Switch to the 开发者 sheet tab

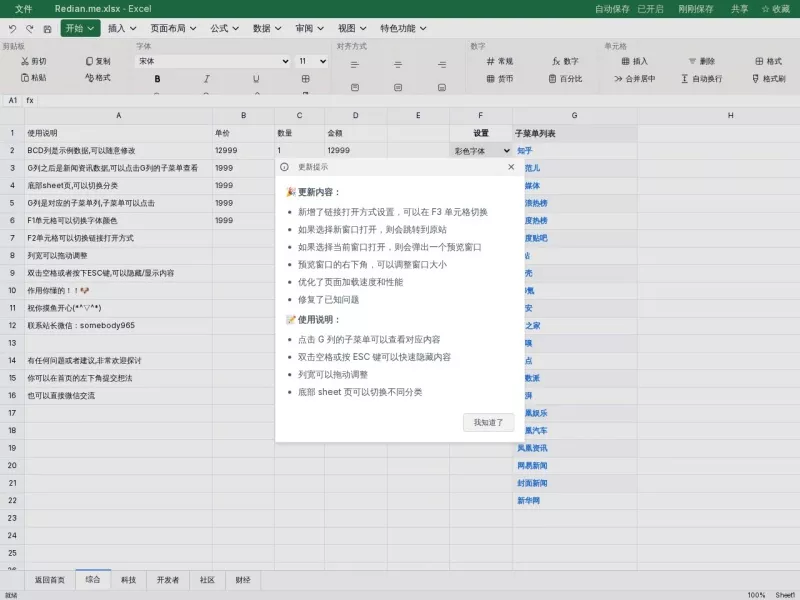(x=168, y=580)
